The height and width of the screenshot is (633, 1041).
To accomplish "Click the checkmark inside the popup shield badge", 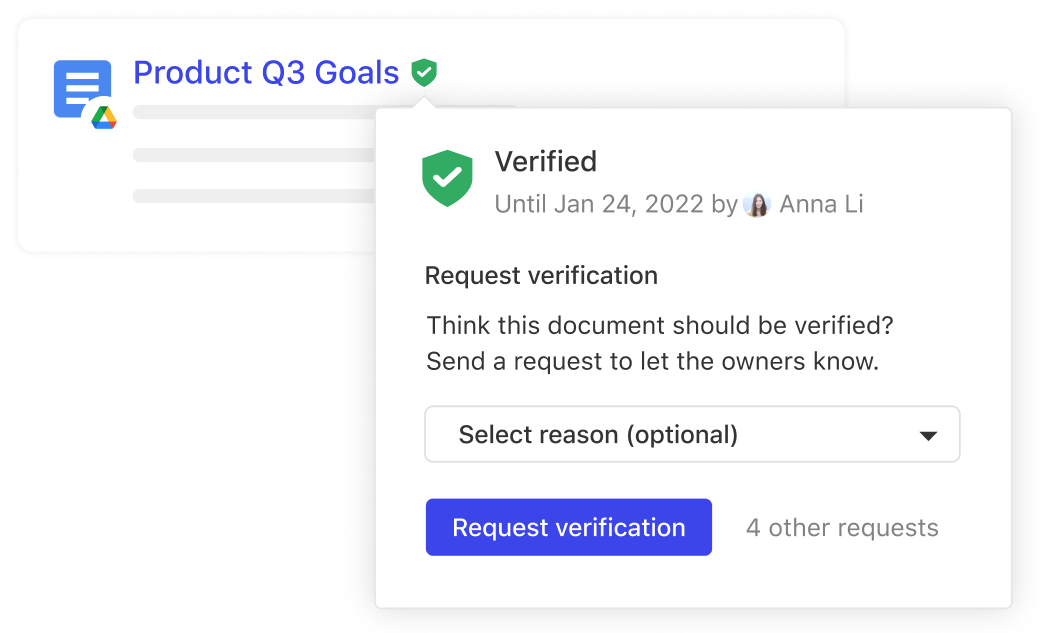I will 447,176.
